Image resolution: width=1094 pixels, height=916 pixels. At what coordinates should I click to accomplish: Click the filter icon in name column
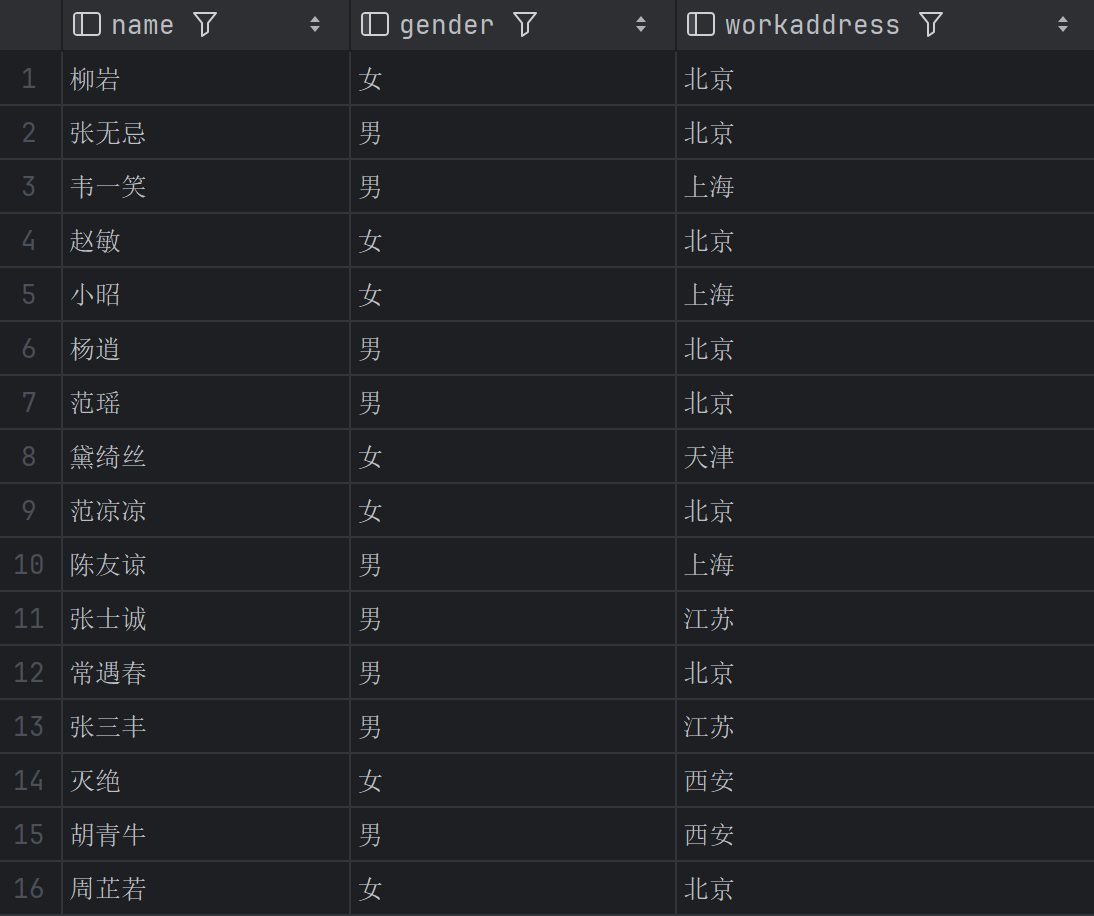(205, 25)
